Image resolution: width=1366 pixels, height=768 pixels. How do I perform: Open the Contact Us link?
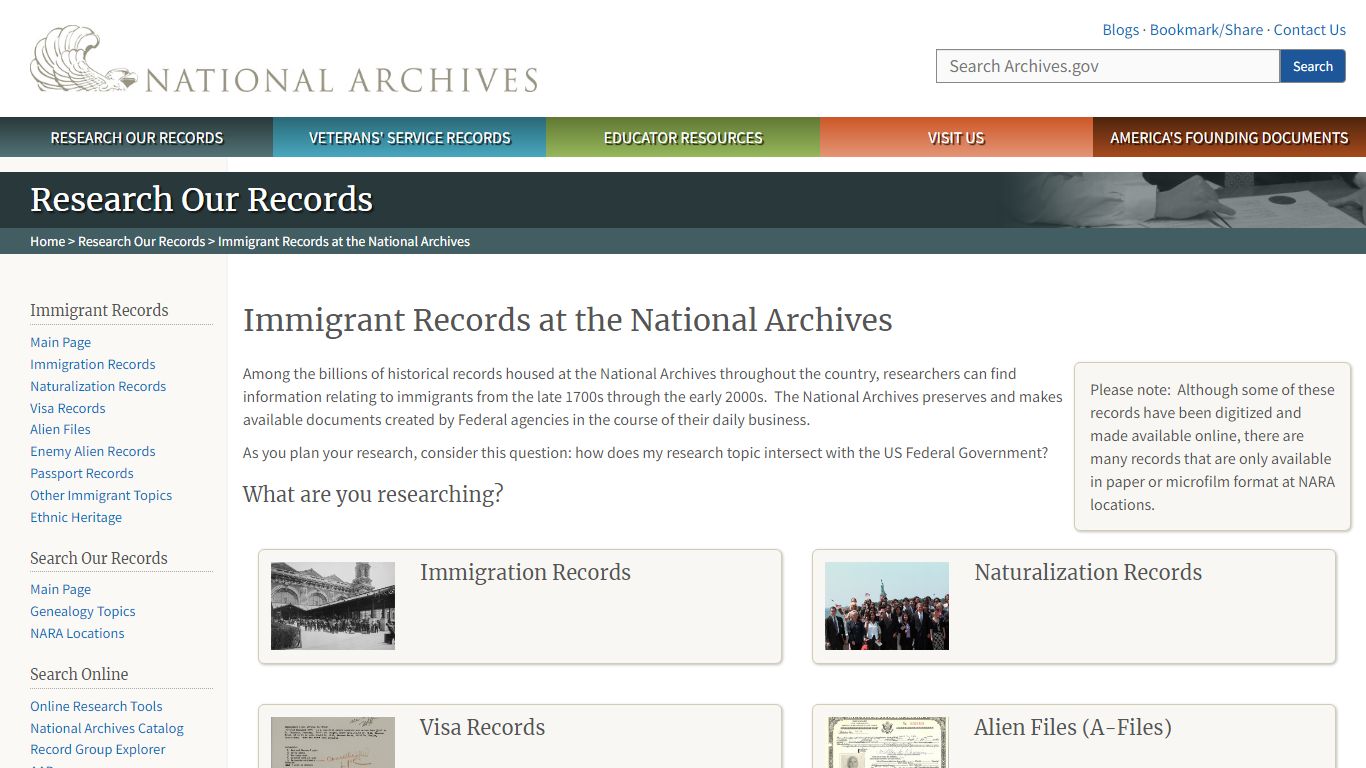click(x=1309, y=30)
